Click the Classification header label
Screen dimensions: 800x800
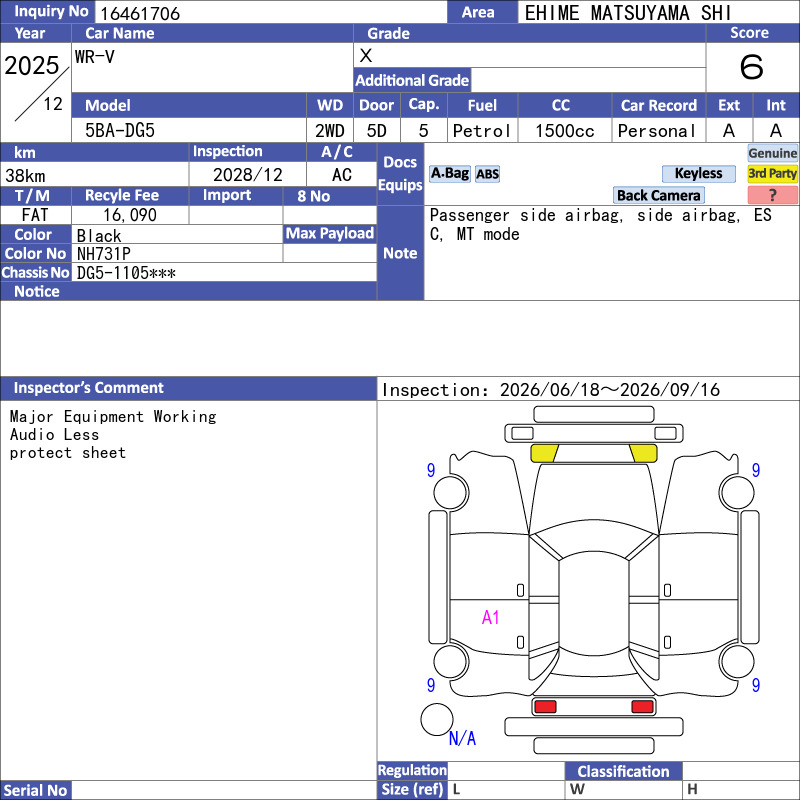(623, 771)
